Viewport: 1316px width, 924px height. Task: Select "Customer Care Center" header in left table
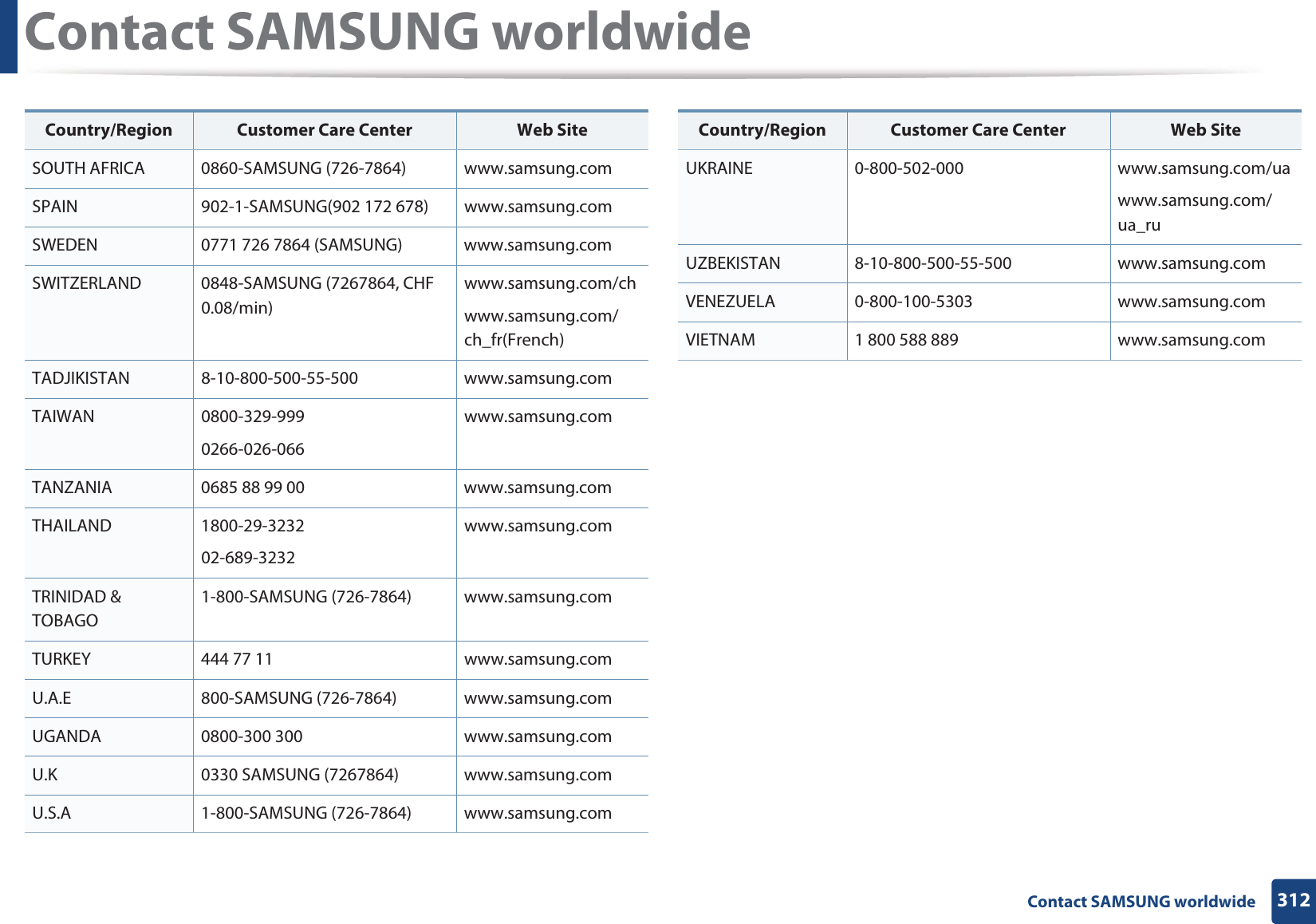coord(325,130)
